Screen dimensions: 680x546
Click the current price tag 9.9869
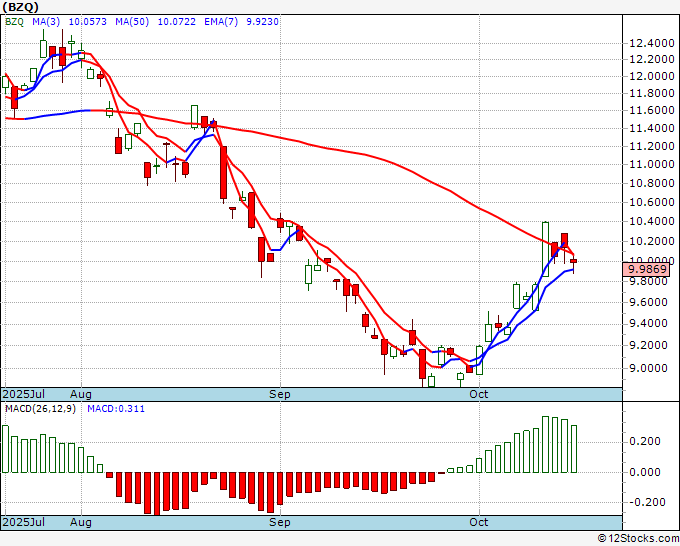646,269
